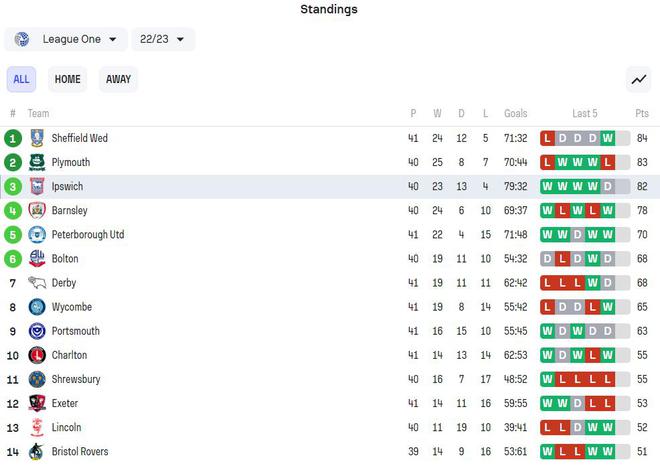Click the Bolton club crest icon
The image size is (660, 466).
pyautogui.click(x=37, y=258)
